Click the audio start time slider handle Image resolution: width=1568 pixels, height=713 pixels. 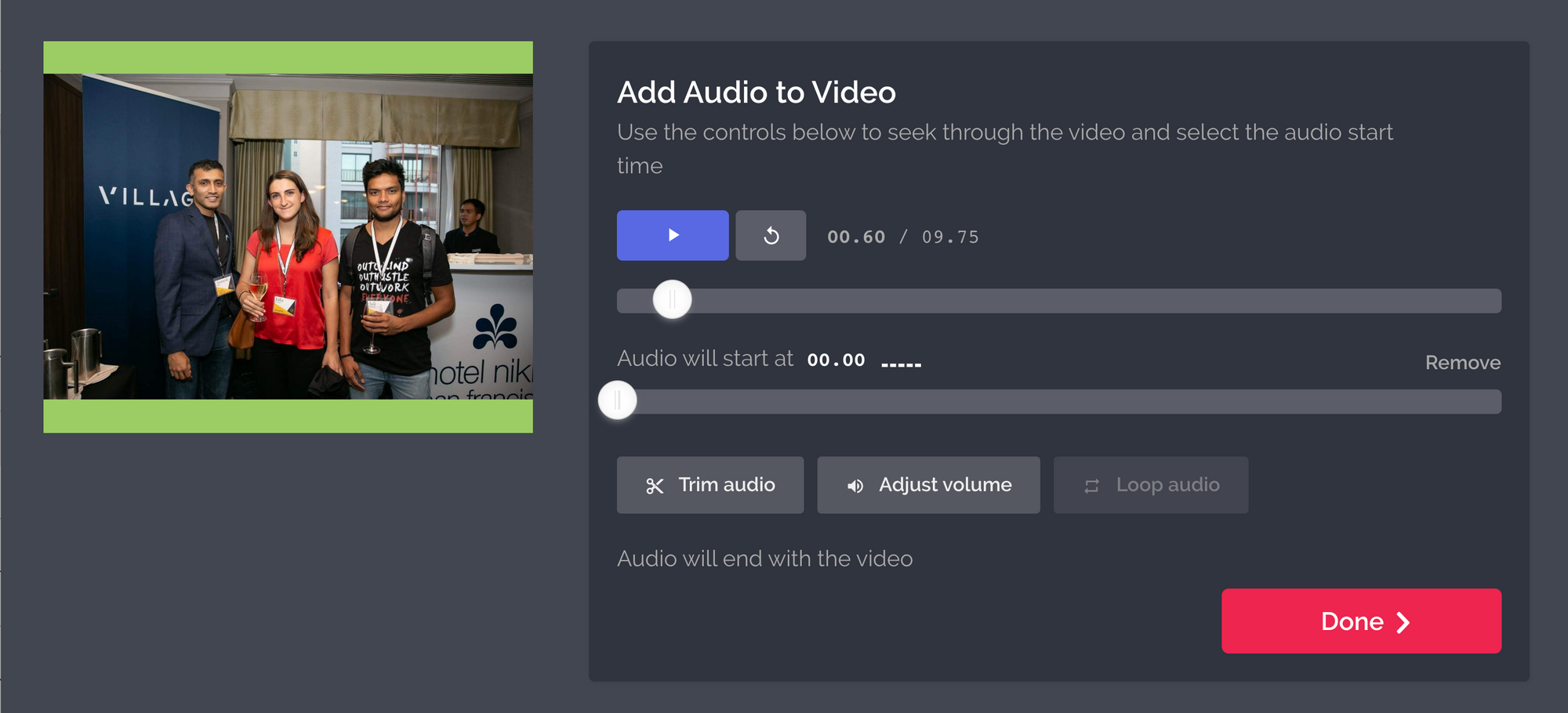[x=618, y=400]
